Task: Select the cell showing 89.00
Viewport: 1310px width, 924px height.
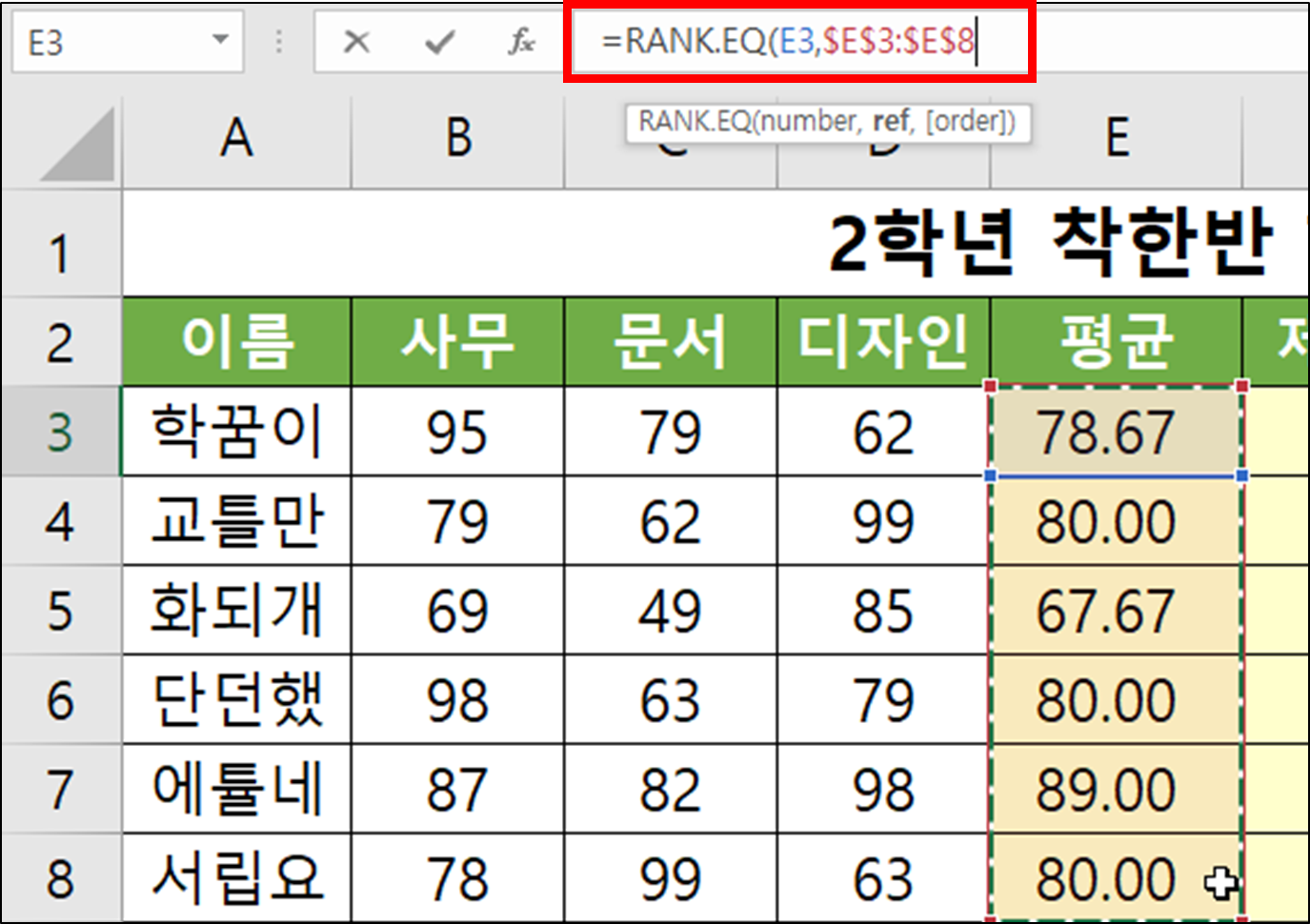Action: [1117, 788]
